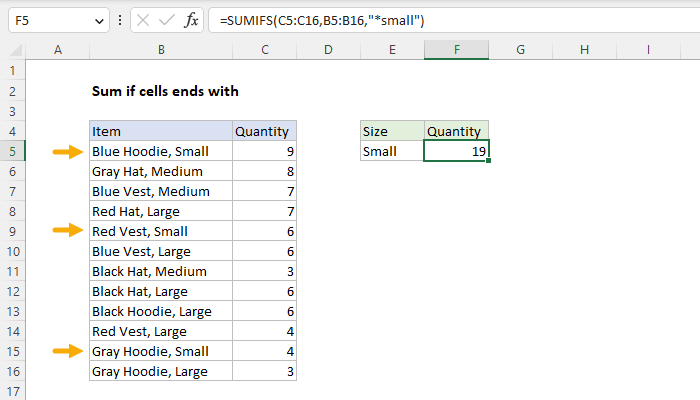The height and width of the screenshot is (400, 700).
Task: Click the orange arrow beside Red Vest, Small
Action: click(67, 231)
